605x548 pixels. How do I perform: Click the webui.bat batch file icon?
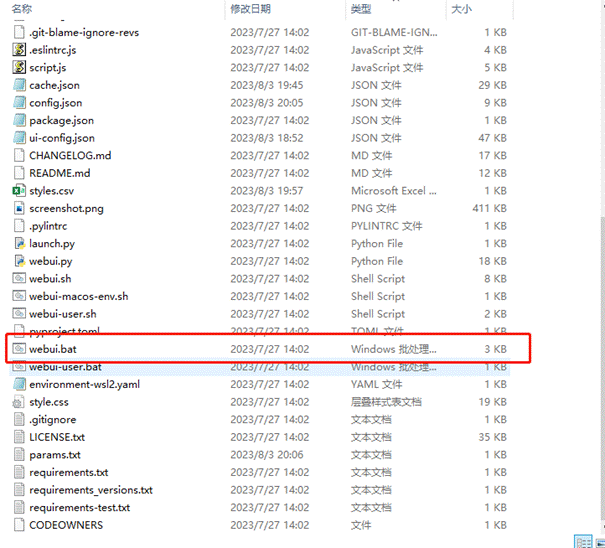[x=19, y=349]
